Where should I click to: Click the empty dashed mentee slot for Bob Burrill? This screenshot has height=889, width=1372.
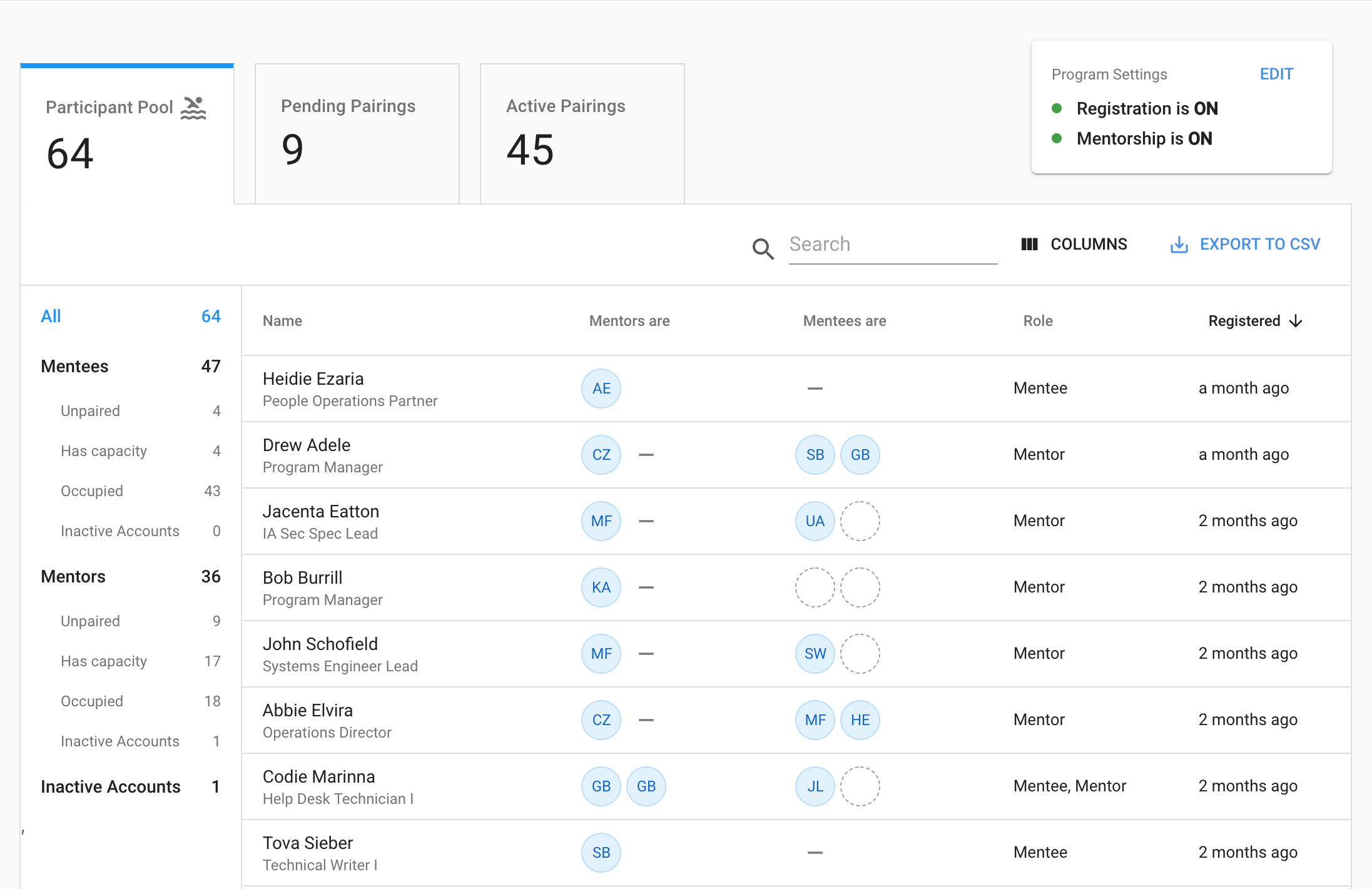tap(815, 587)
